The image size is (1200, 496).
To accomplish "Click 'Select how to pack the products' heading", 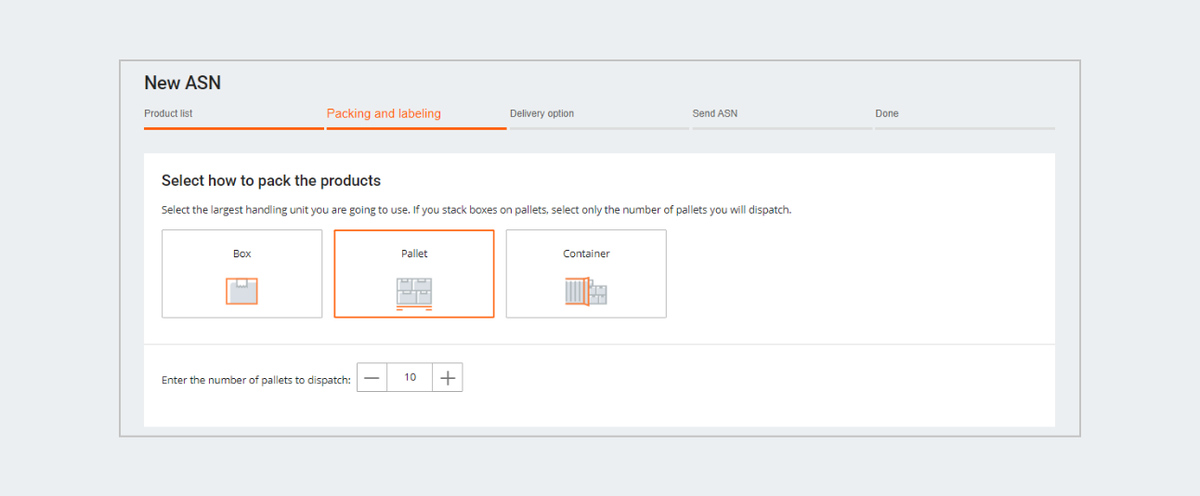I will [271, 181].
